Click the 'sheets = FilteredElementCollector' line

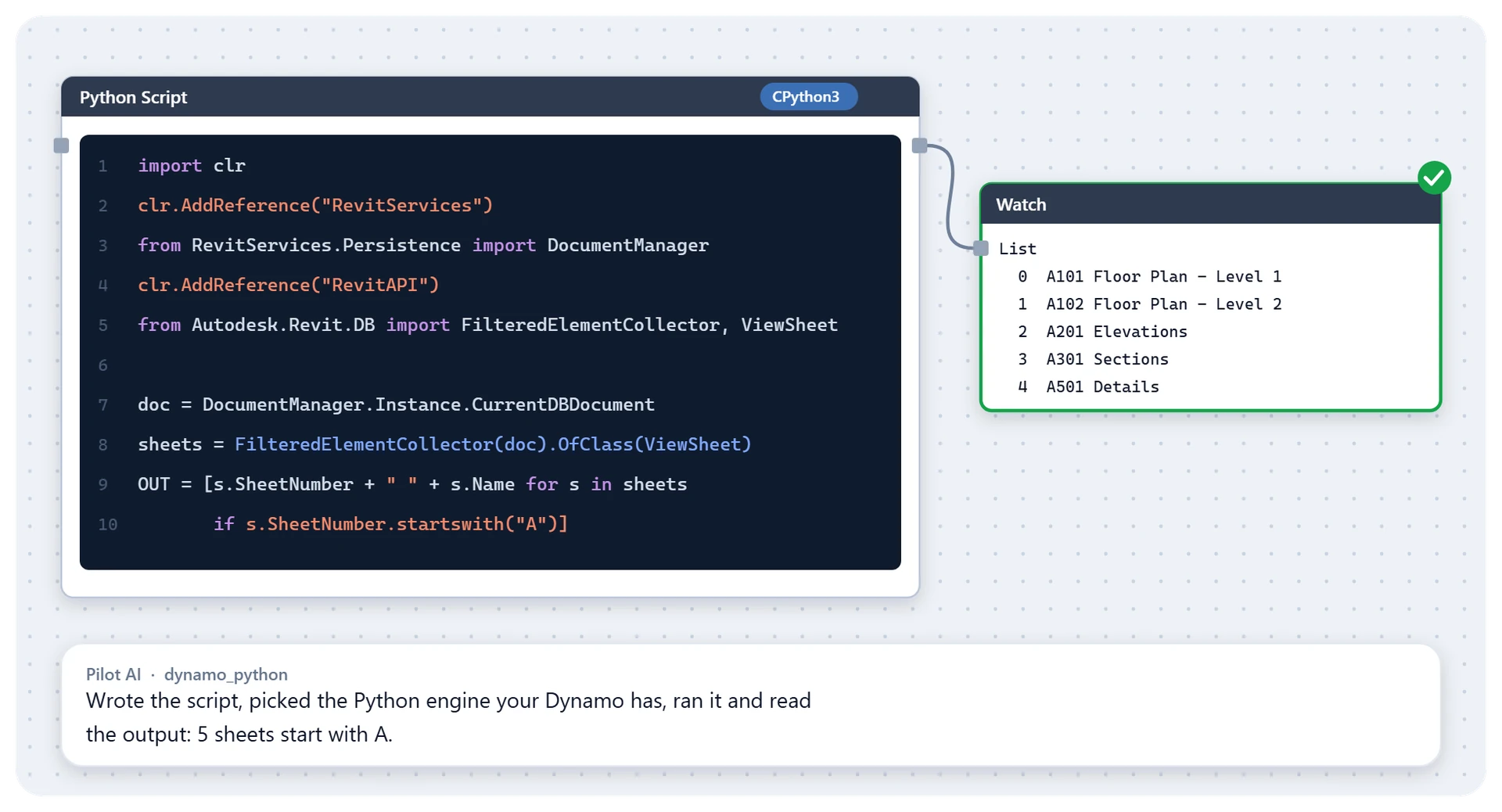(444, 444)
